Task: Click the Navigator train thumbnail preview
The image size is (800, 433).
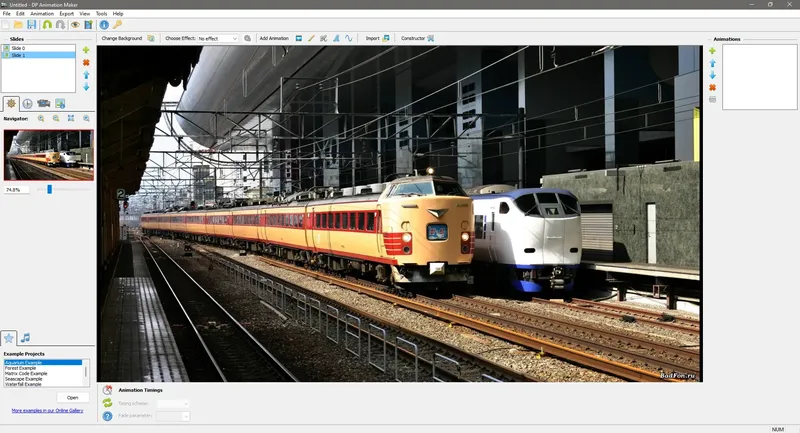Action: coord(49,155)
